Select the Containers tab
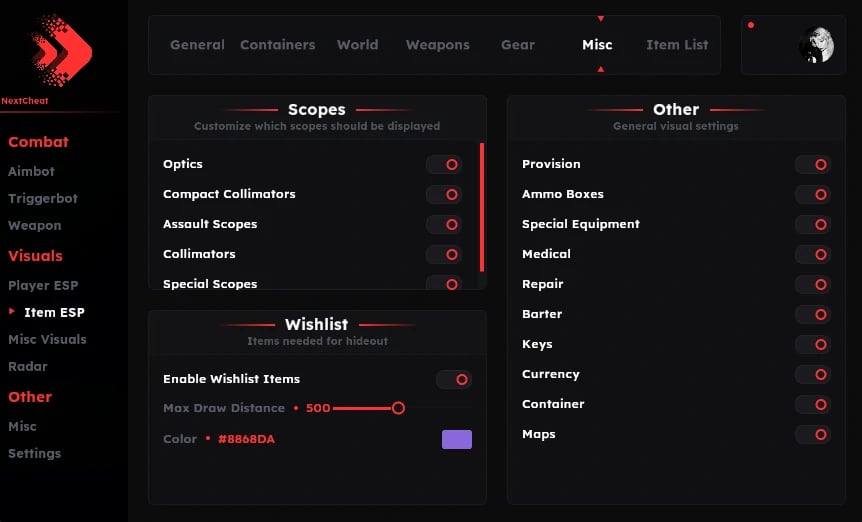Screen dimensions: 862x522 (277, 45)
